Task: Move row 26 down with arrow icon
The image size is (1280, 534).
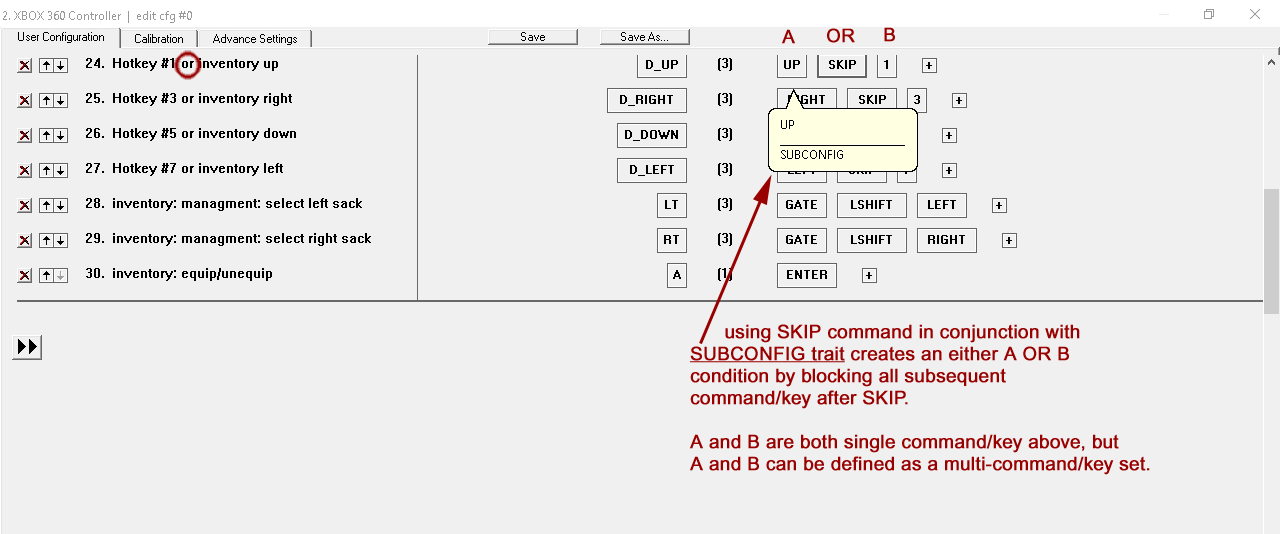Action: 61,136
